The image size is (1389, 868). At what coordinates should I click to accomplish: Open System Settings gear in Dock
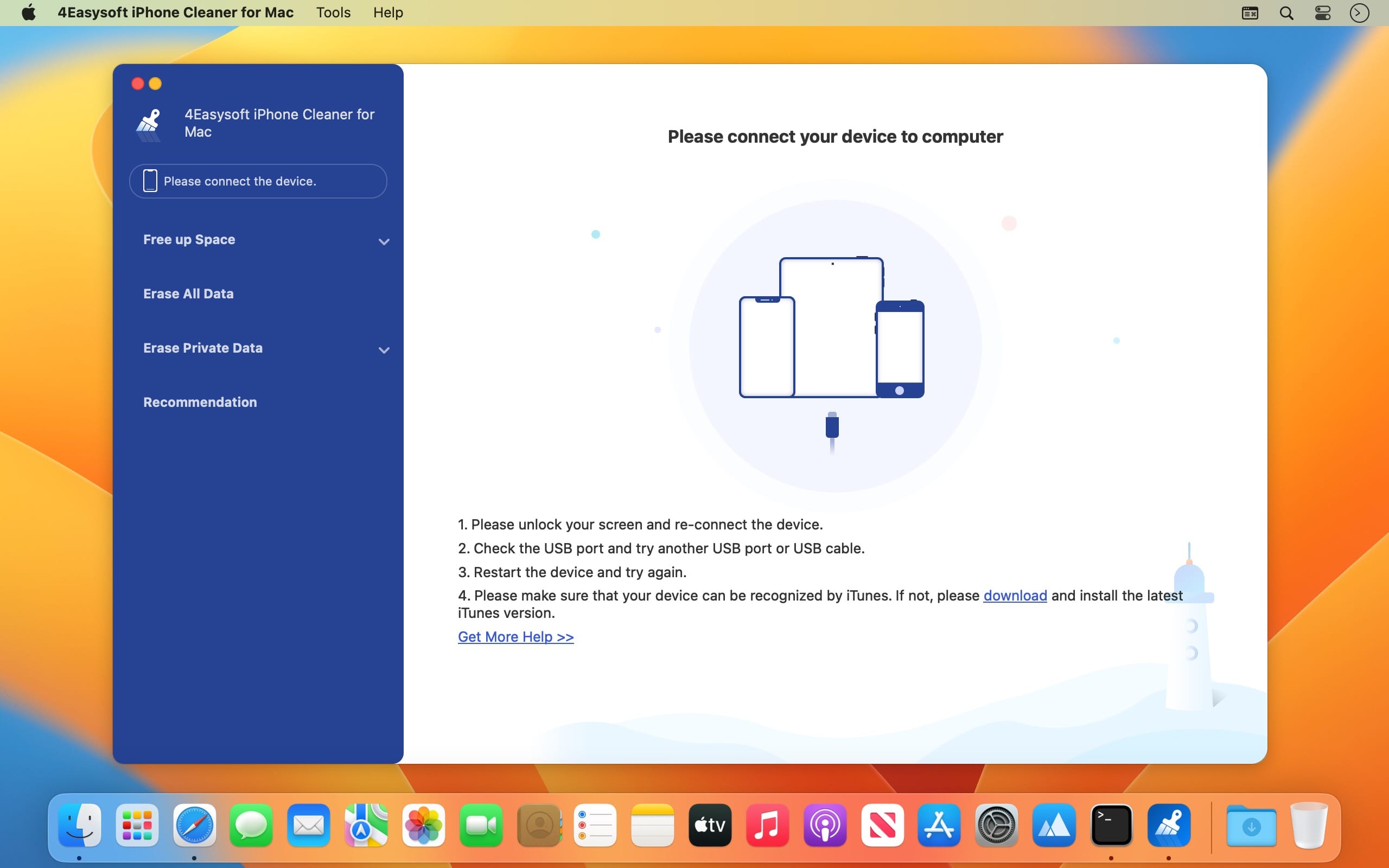996,826
